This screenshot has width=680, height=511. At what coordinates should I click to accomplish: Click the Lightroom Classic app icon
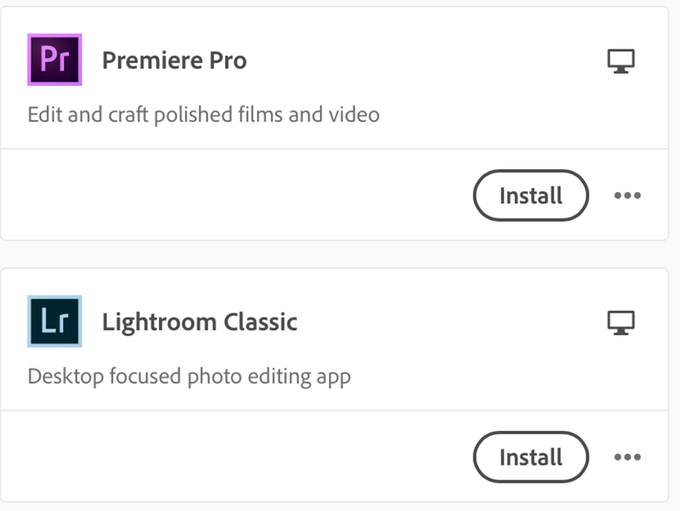coord(54,322)
